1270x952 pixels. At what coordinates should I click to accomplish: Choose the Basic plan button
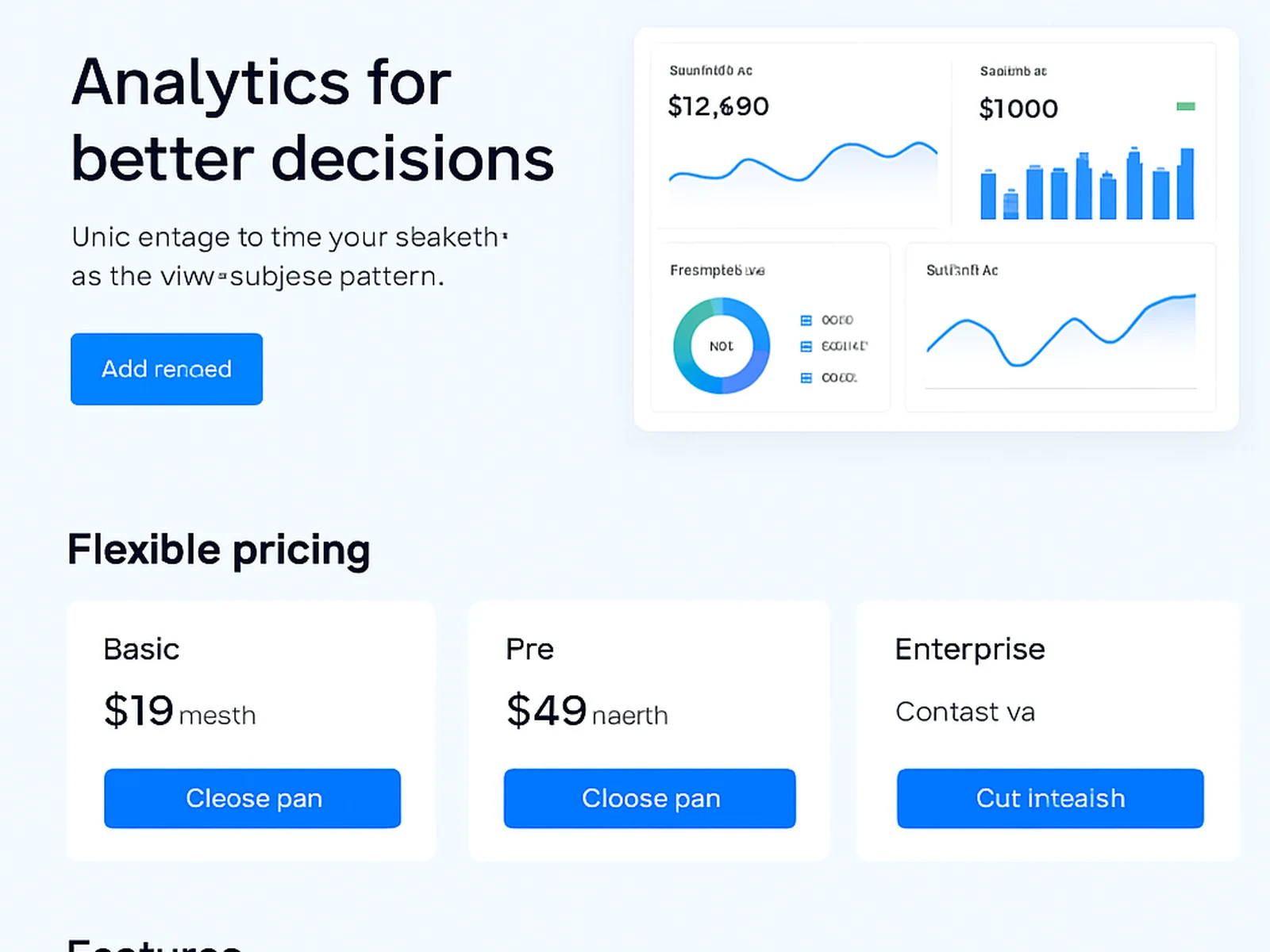click(x=252, y=798)
